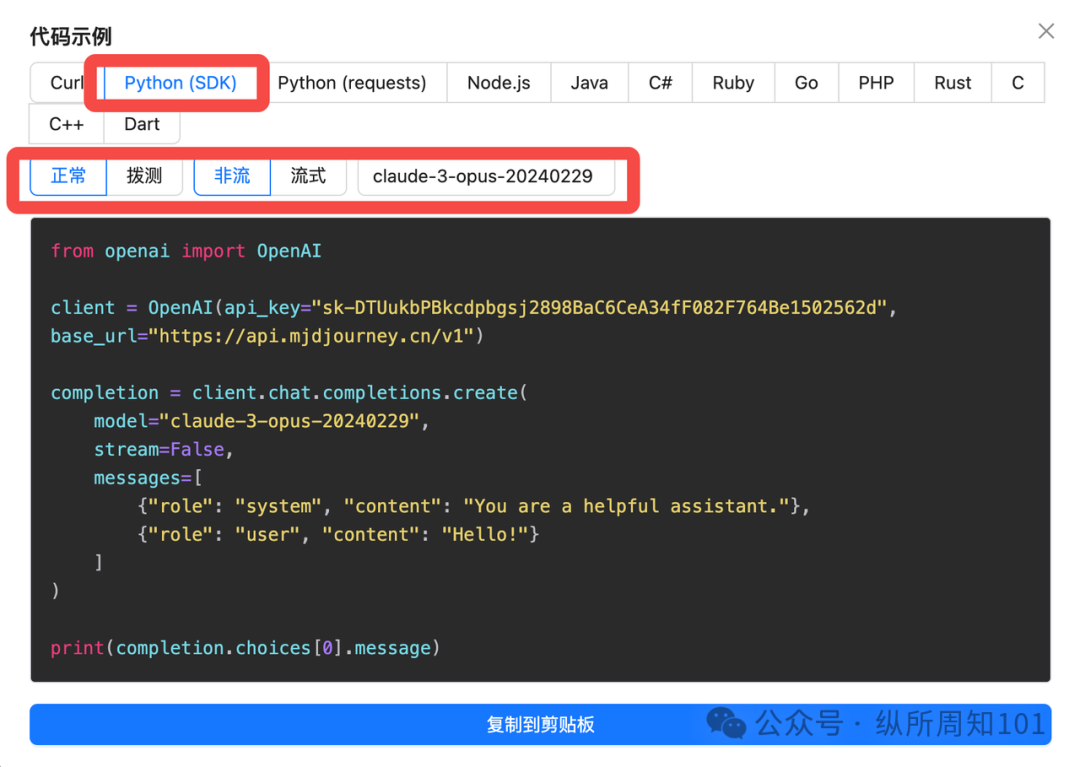Viewport: 1080px width, 767px height.
Task: Open the Python (requests) tab
Action: coord(352,83)
